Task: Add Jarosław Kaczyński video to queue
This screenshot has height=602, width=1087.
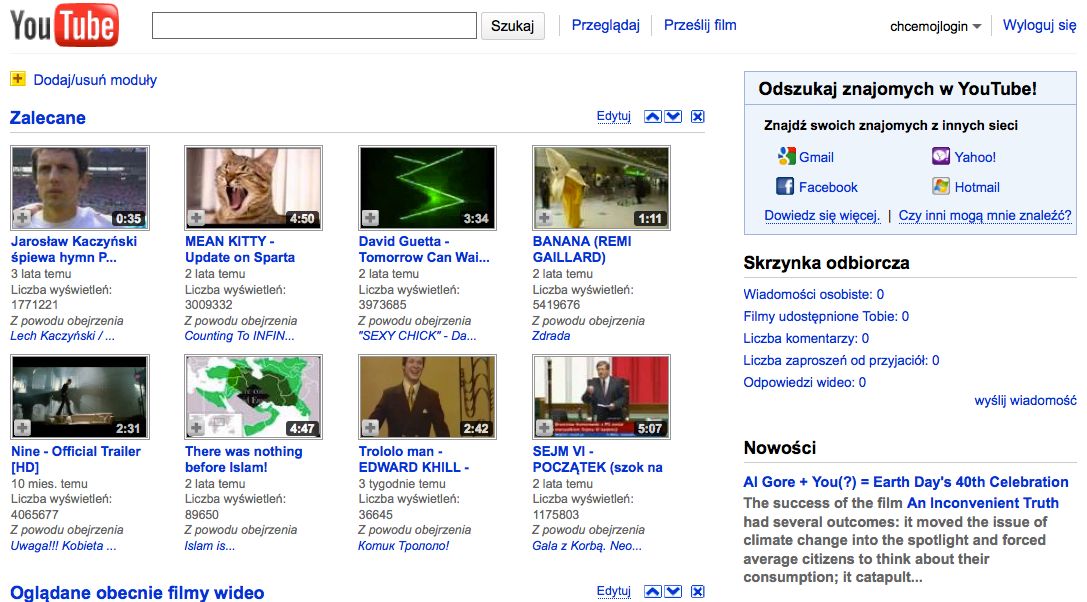Action: click(22, 218)
